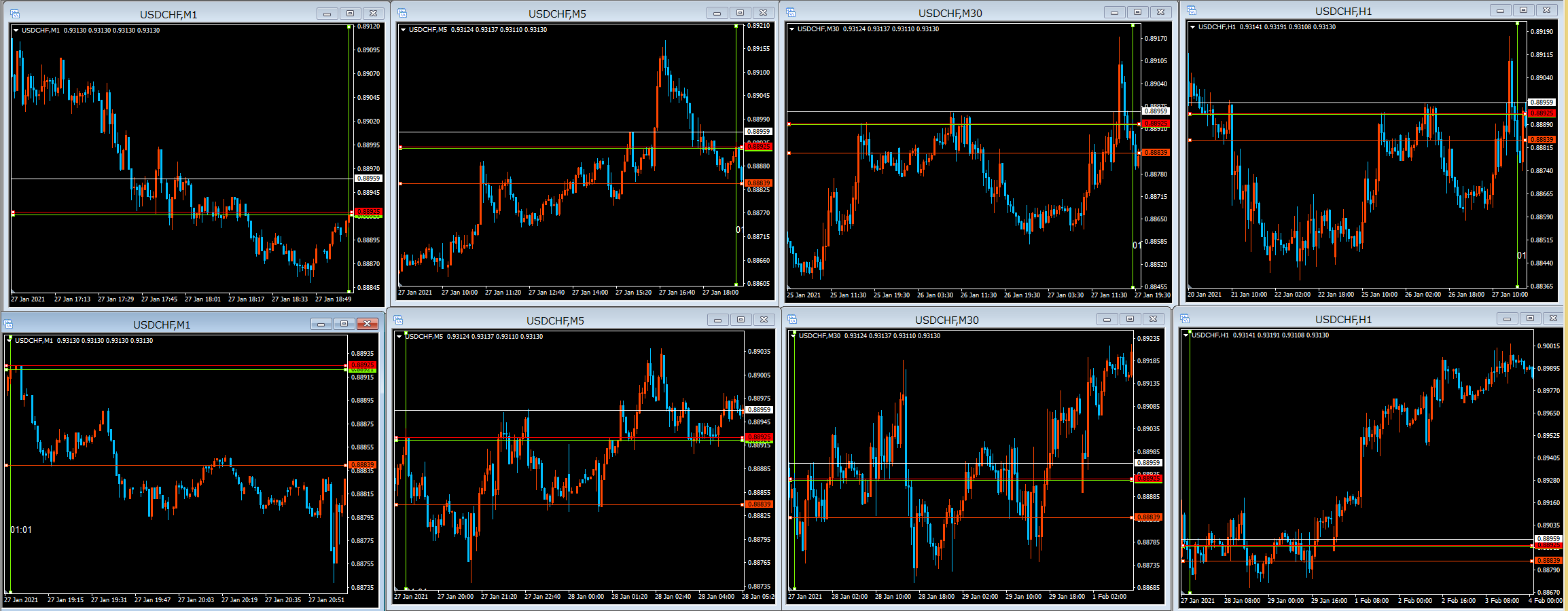The image size is (1568, 611).
Task: Click the chart icon in upper USDCHF,M5 title bar
Action: (x=402, y=13)
